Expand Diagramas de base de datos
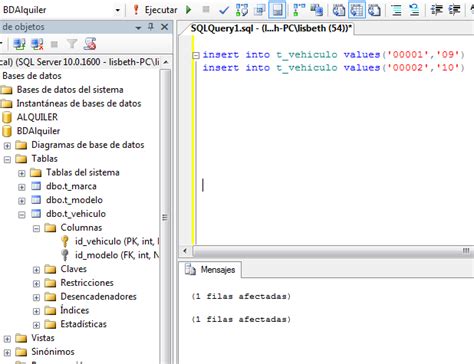The width and height of the screenshot is (474, 364). [7, 146]
